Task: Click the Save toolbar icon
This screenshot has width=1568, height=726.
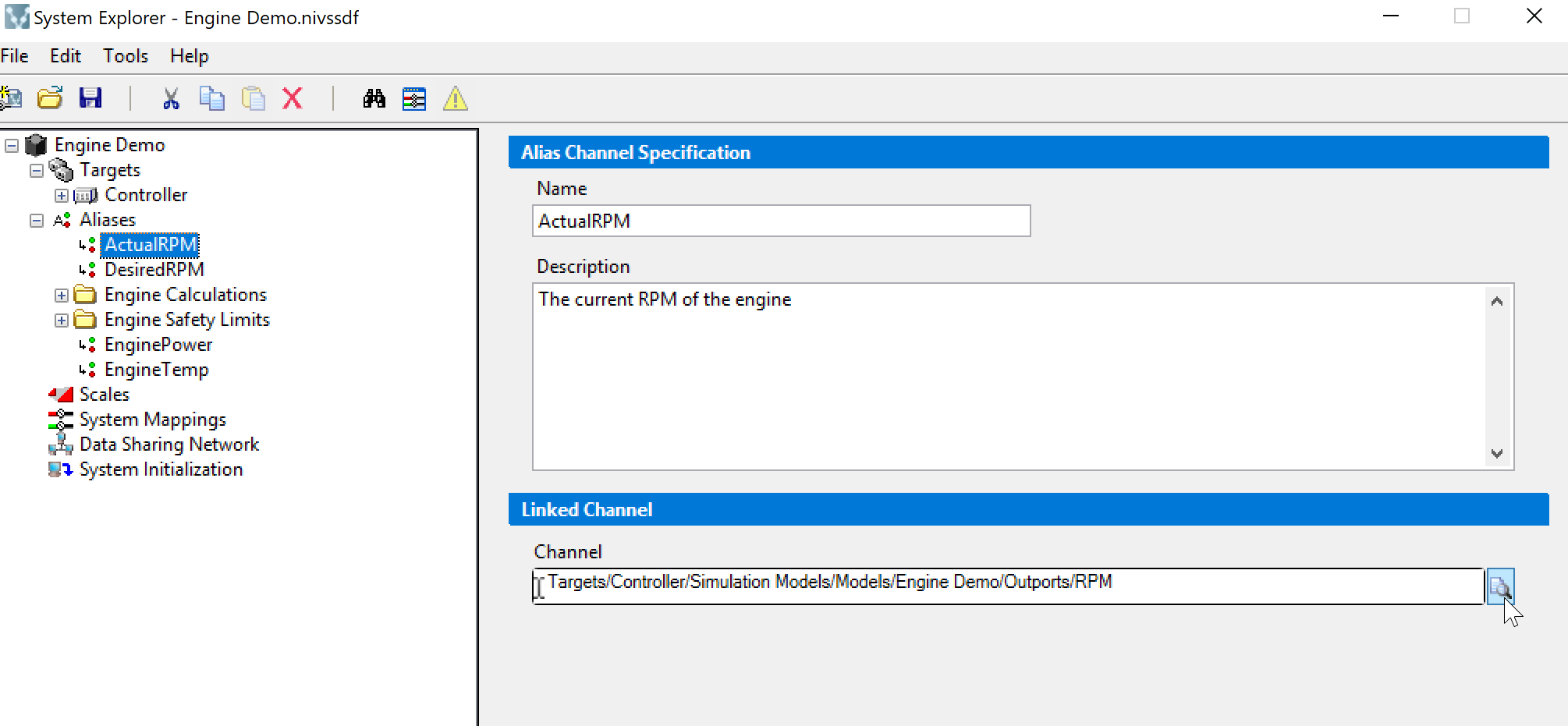Action: coord(90,98)
